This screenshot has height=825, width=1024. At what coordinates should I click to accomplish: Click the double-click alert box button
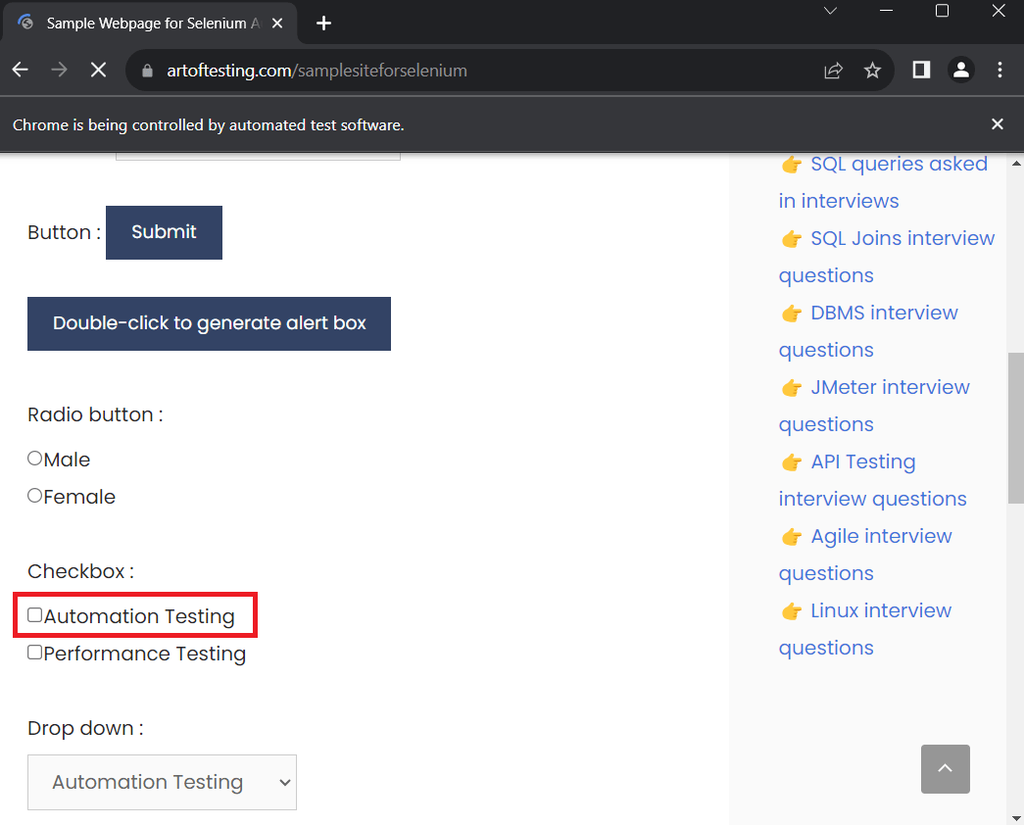(x=209, y=324)
